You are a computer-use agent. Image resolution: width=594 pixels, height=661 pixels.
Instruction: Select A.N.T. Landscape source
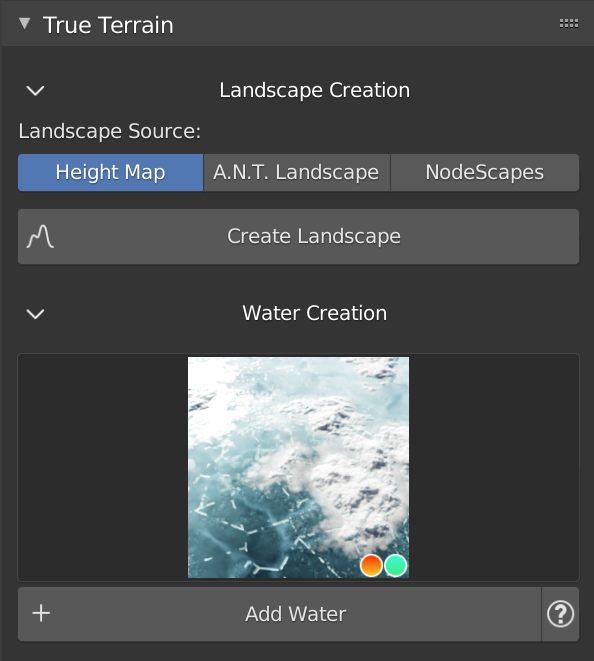click(296, 172)
